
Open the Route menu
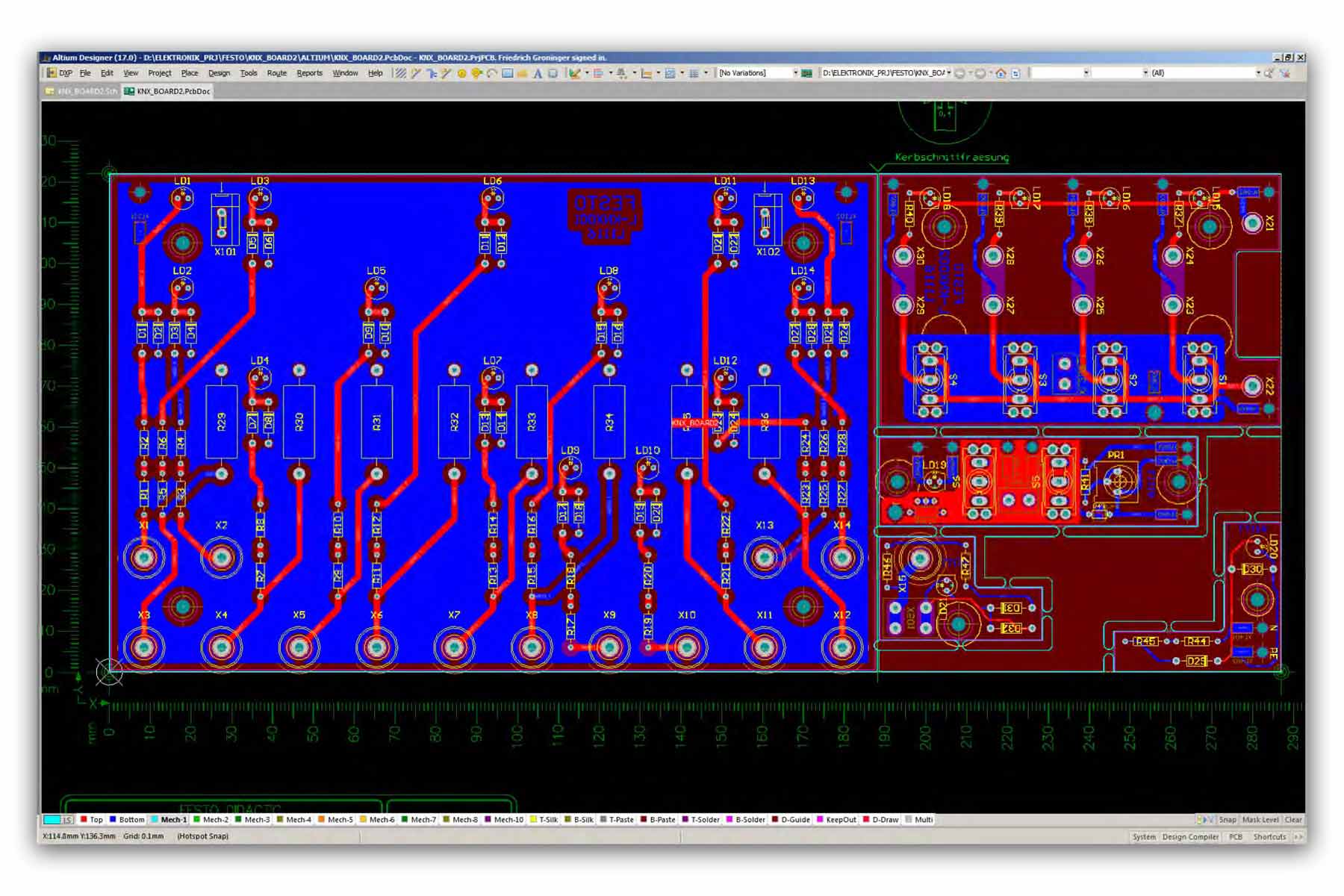(x=276, y=73)
